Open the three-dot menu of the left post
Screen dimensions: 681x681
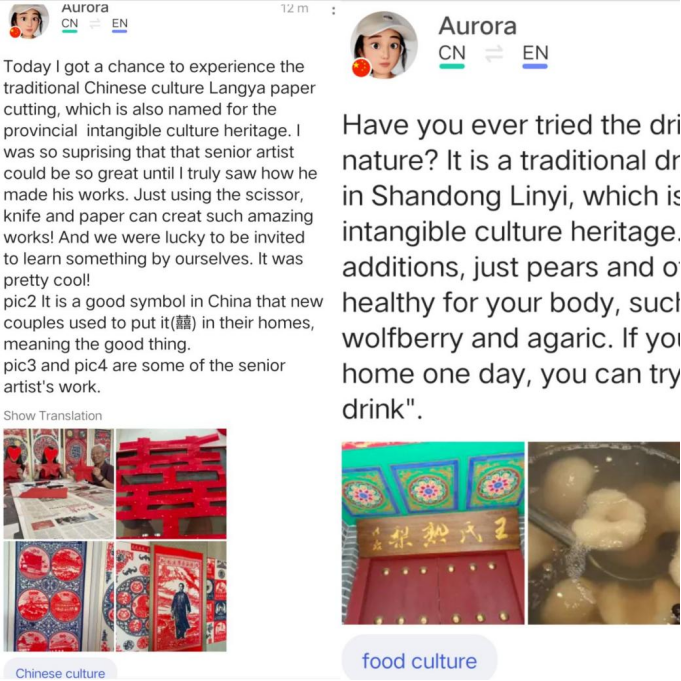coord(333,10)
